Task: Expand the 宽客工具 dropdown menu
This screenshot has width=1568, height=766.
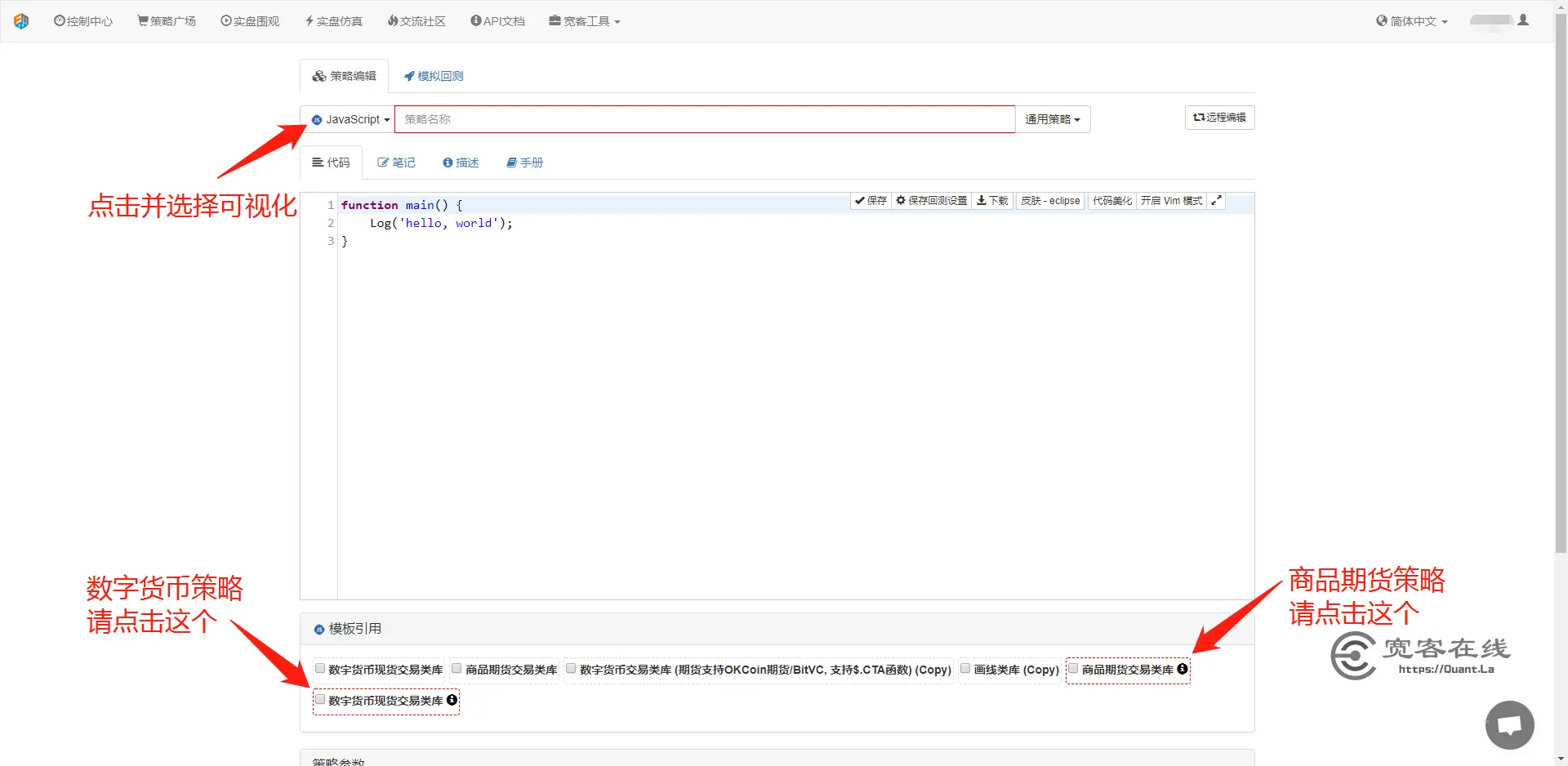Action: (585, 21)
